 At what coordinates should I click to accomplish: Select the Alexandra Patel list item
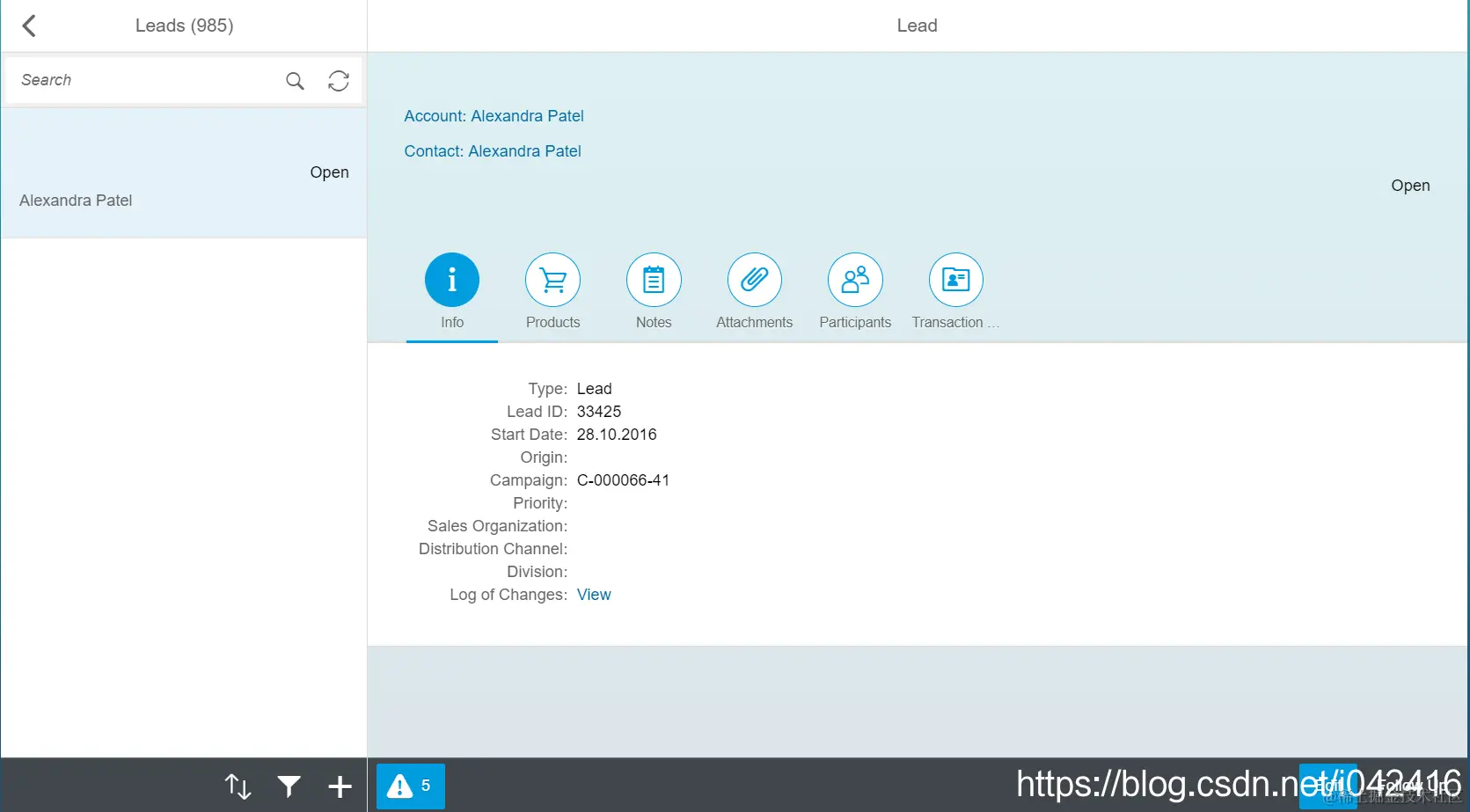[x=184, y=173]
